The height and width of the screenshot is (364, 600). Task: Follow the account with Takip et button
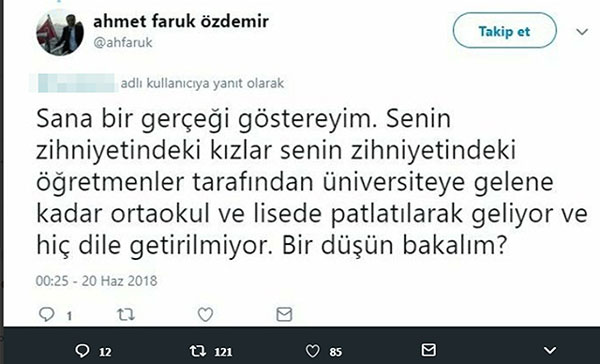click(x=505, y=31)
